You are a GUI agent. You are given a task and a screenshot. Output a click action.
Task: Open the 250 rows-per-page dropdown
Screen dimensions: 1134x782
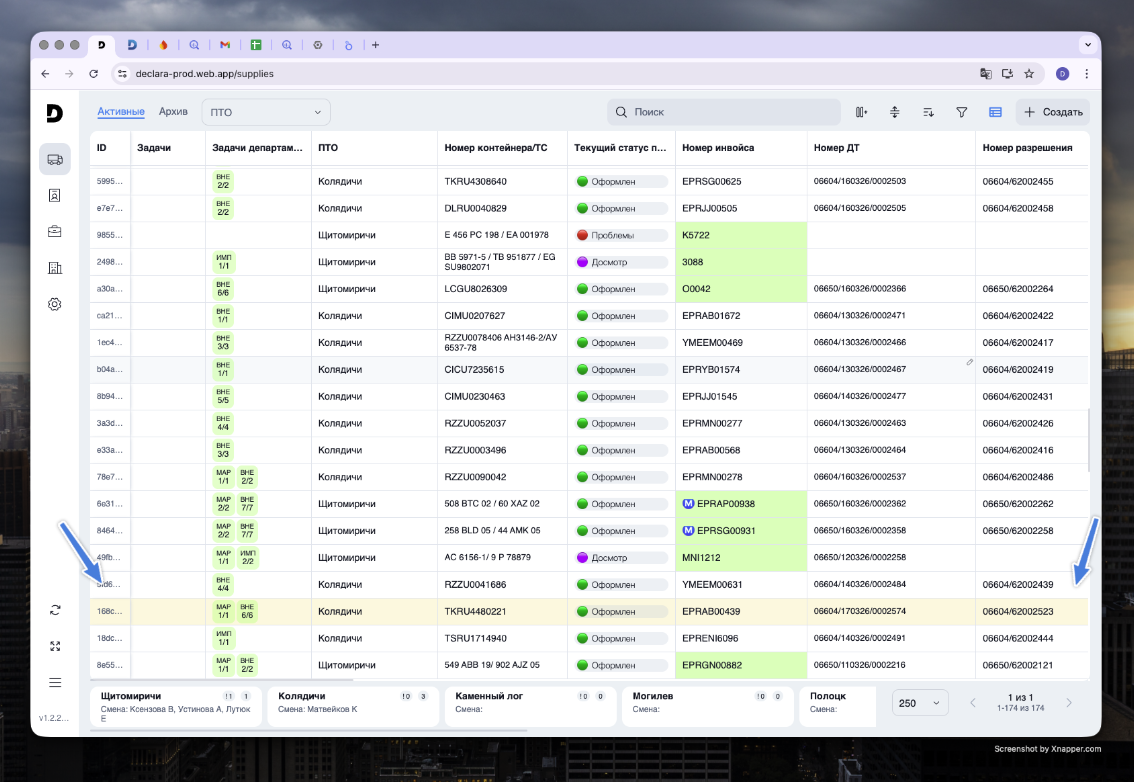[920, 703]
